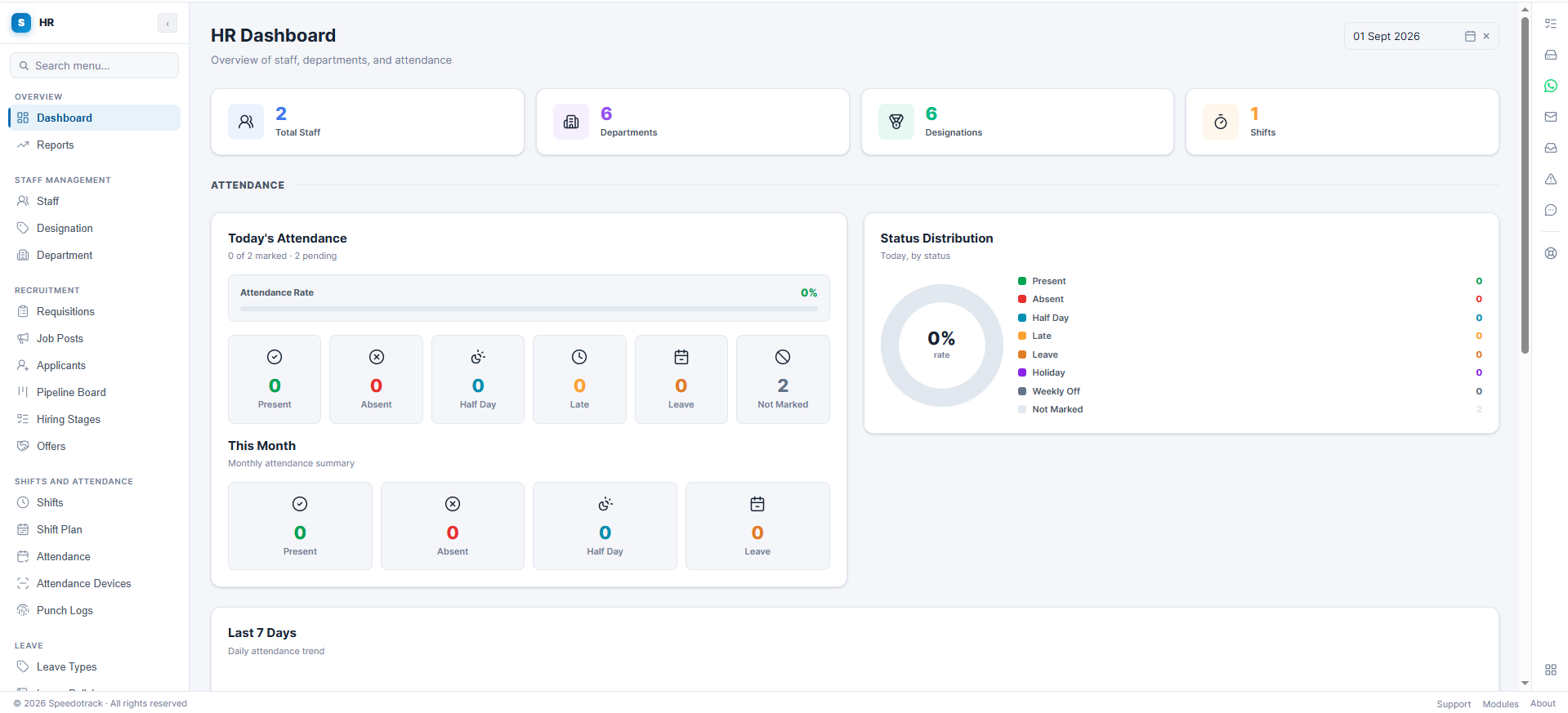
Task: Click the About link in footer
Action: coord(1543,703)
